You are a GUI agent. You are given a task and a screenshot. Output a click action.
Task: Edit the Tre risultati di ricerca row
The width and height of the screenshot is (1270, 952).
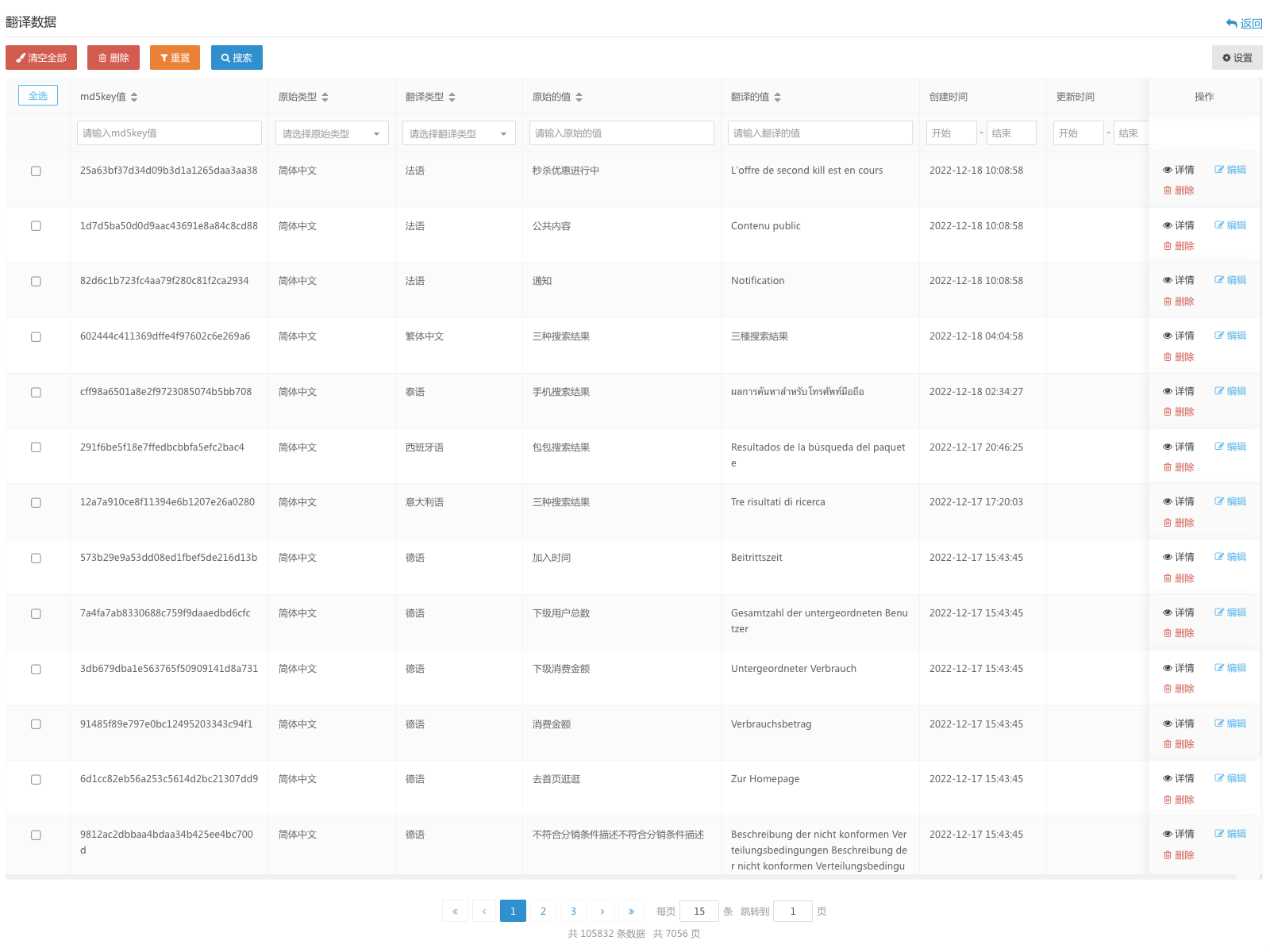(x=1230, y=501)
